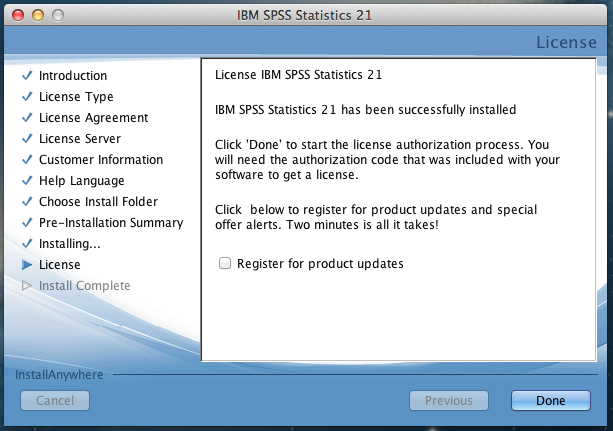Image resolution: width=613 pixels, height=431 pixels.
Task: Select the Installing... step in sidebar
Action: coord(70,244)
